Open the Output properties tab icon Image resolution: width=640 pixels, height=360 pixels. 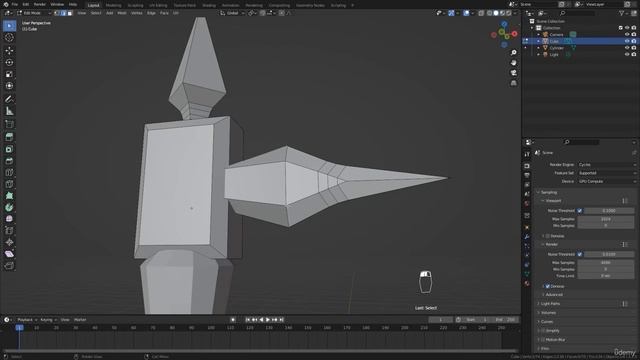[527, 175]
